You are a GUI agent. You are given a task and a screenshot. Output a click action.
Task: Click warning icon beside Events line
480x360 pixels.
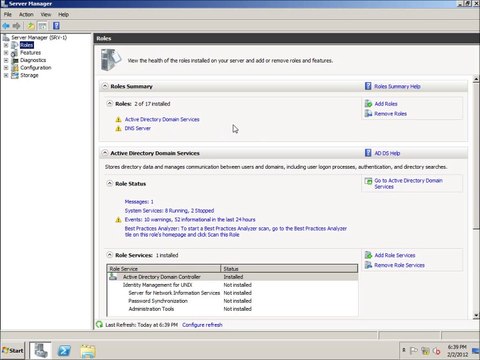118,220
